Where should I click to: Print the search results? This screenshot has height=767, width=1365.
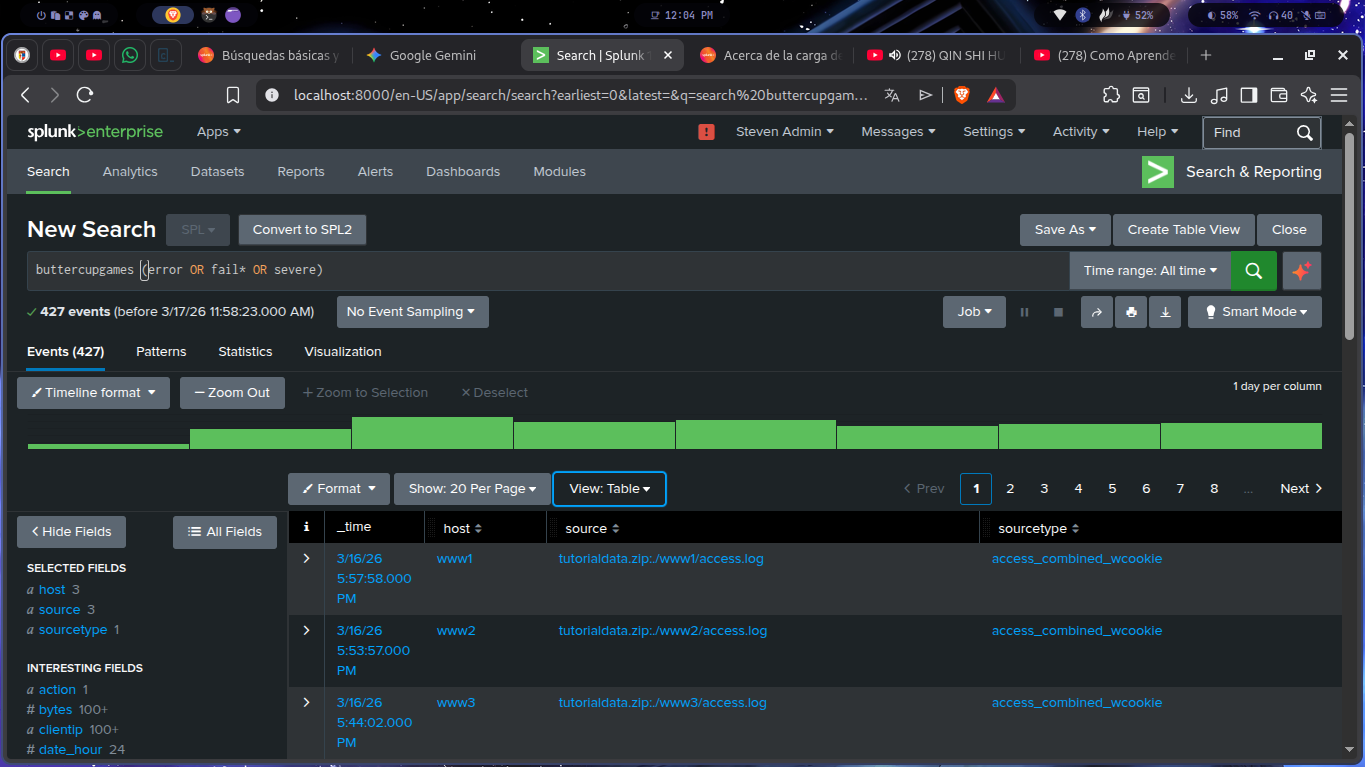(1131, 312)
